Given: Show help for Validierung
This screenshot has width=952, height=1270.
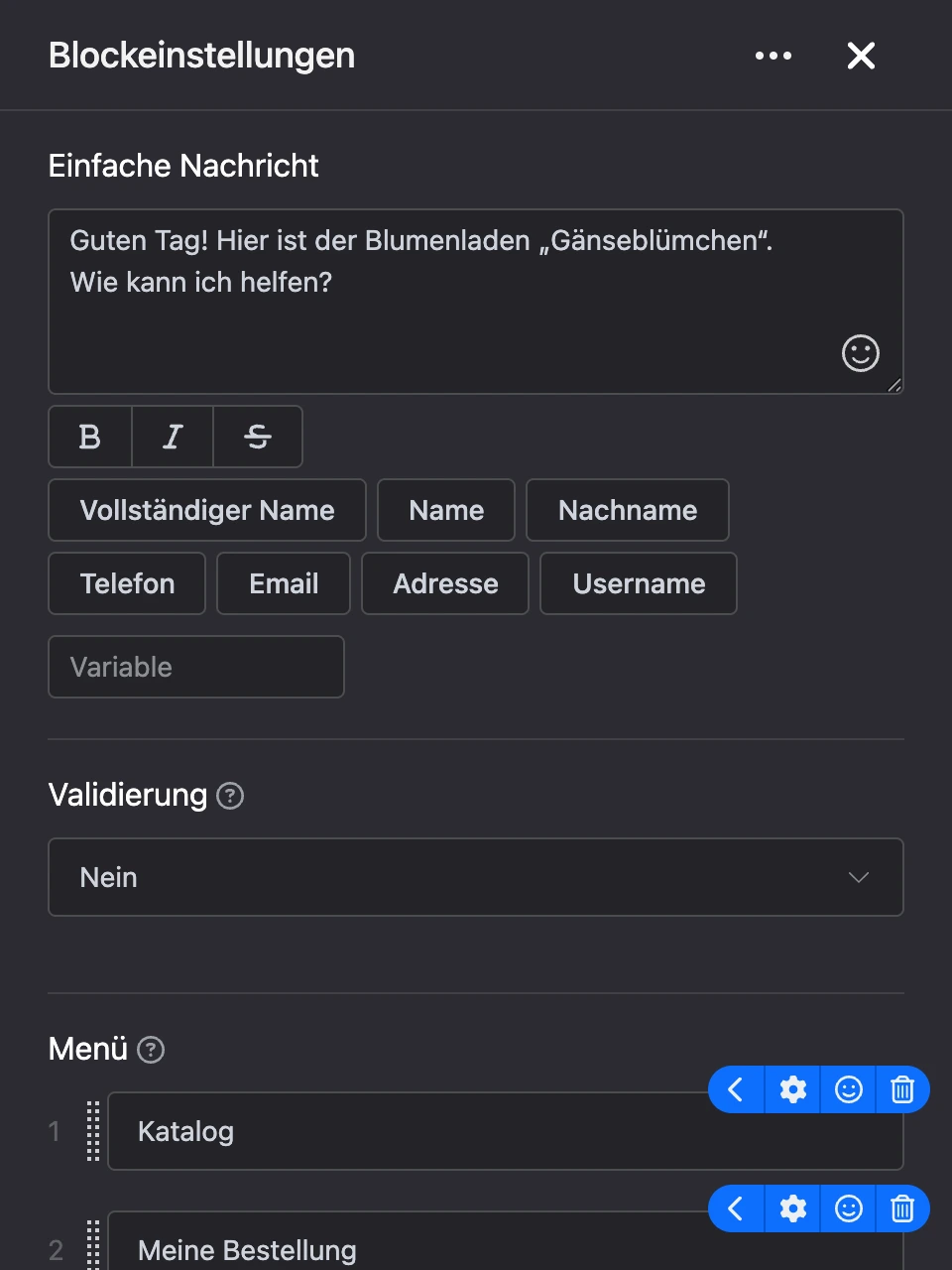Looking at the screenshot, I should (x=230, y=796).
